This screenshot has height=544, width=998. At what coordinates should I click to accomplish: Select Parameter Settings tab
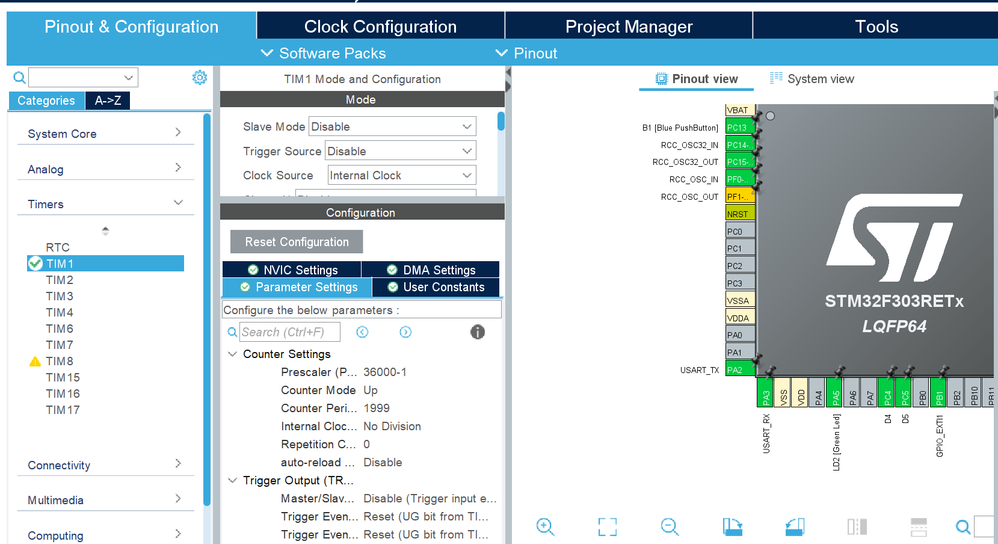(297, 288)
